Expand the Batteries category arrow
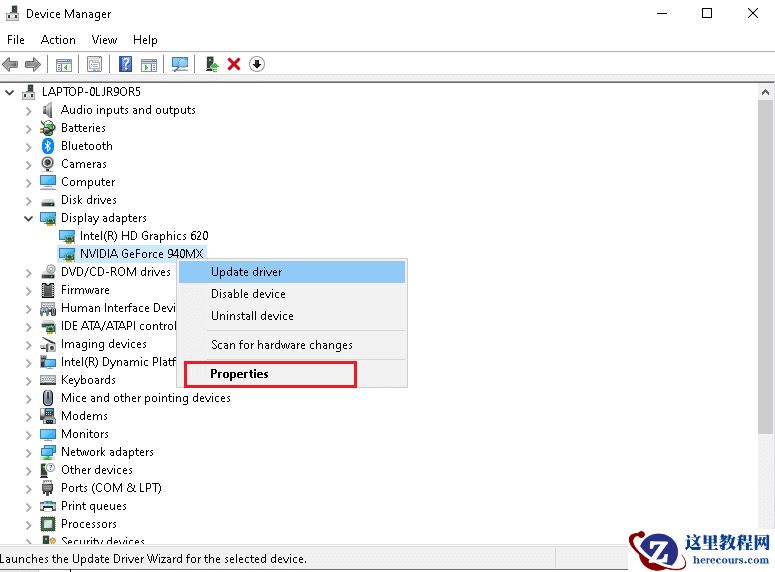The height and width of the screenshot is (572, 775). click(29, 130)
